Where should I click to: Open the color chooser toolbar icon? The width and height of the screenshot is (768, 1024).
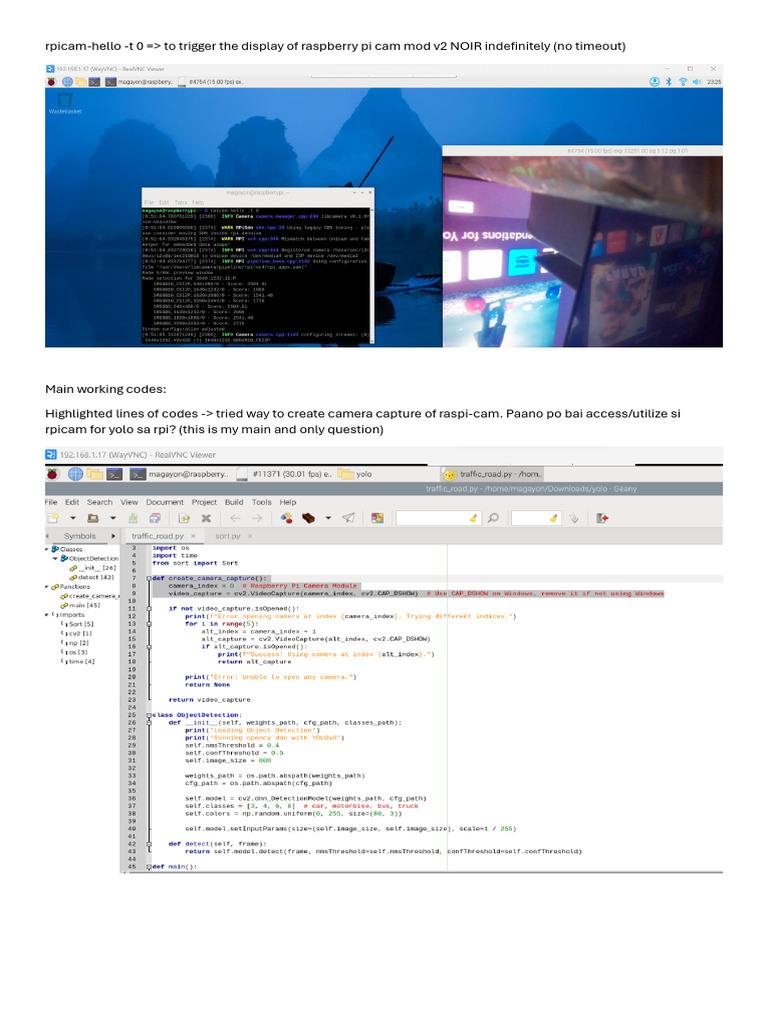378,518
